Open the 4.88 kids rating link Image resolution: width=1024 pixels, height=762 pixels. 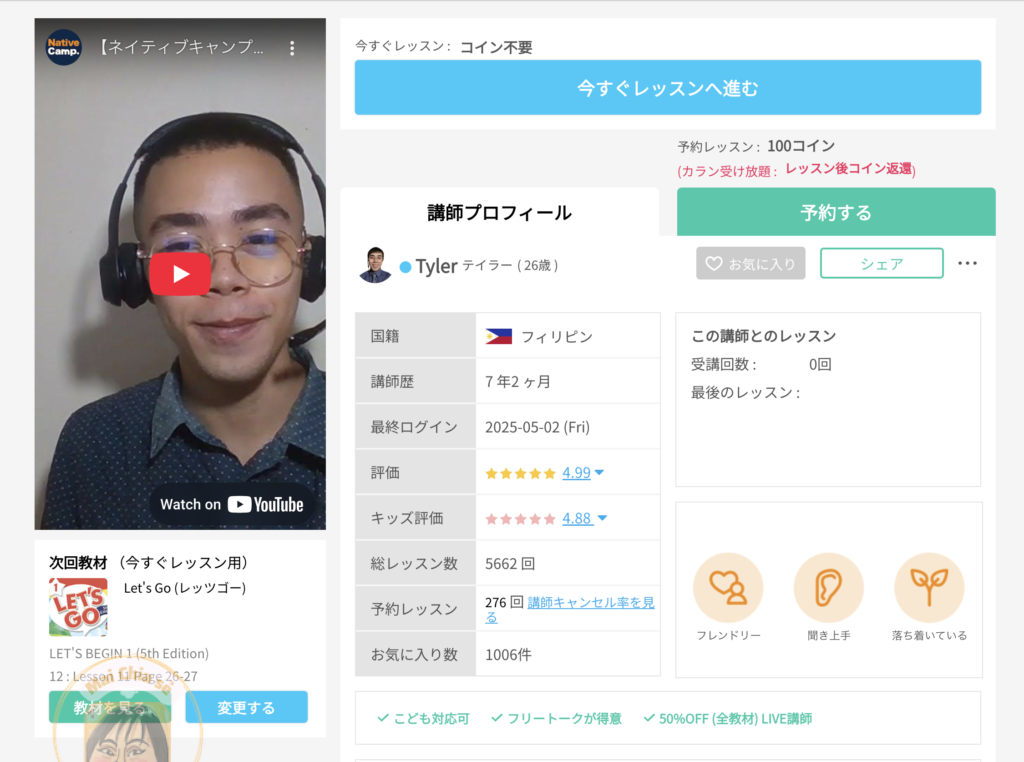click(x=577, y=518)
